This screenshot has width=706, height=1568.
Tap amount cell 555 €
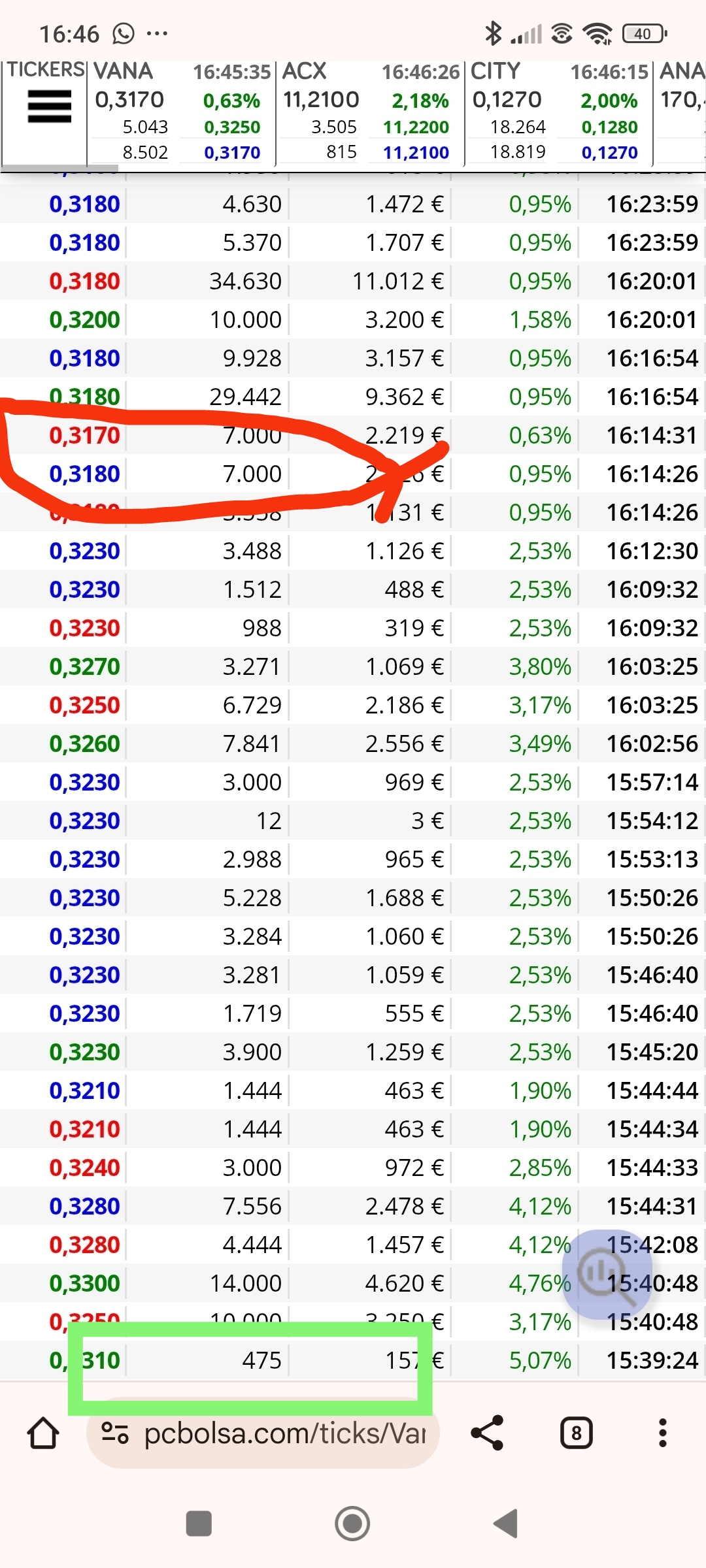[414, 1013]
